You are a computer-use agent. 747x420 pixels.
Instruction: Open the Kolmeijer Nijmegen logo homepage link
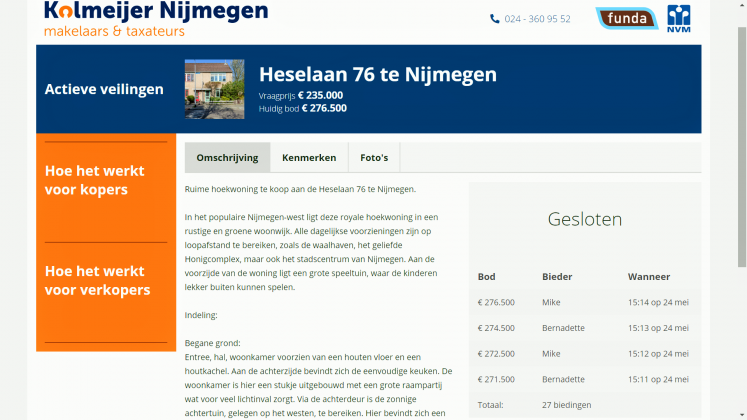(x=156, y=19)
